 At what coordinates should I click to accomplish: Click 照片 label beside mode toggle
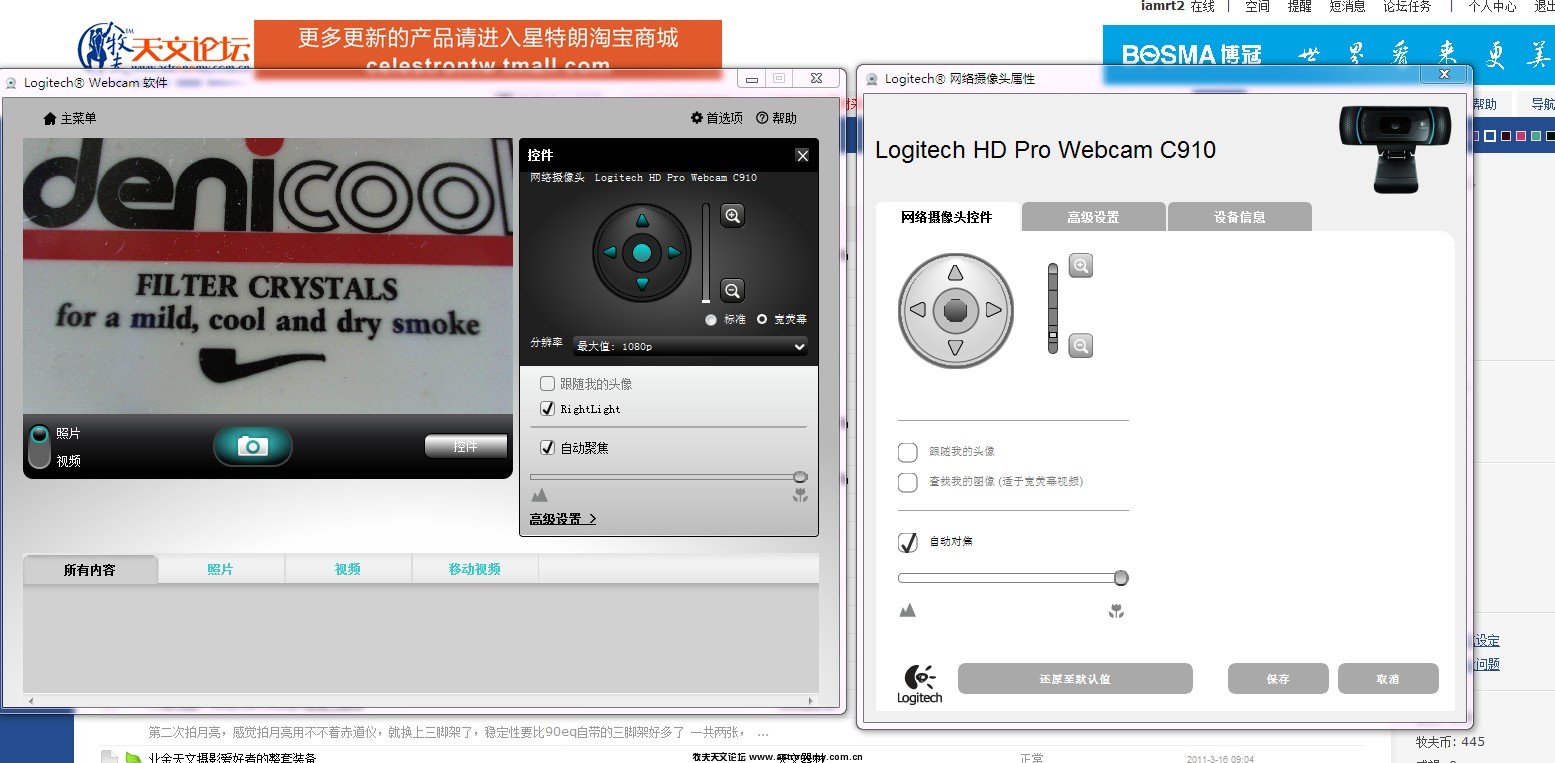pos(68,433)
